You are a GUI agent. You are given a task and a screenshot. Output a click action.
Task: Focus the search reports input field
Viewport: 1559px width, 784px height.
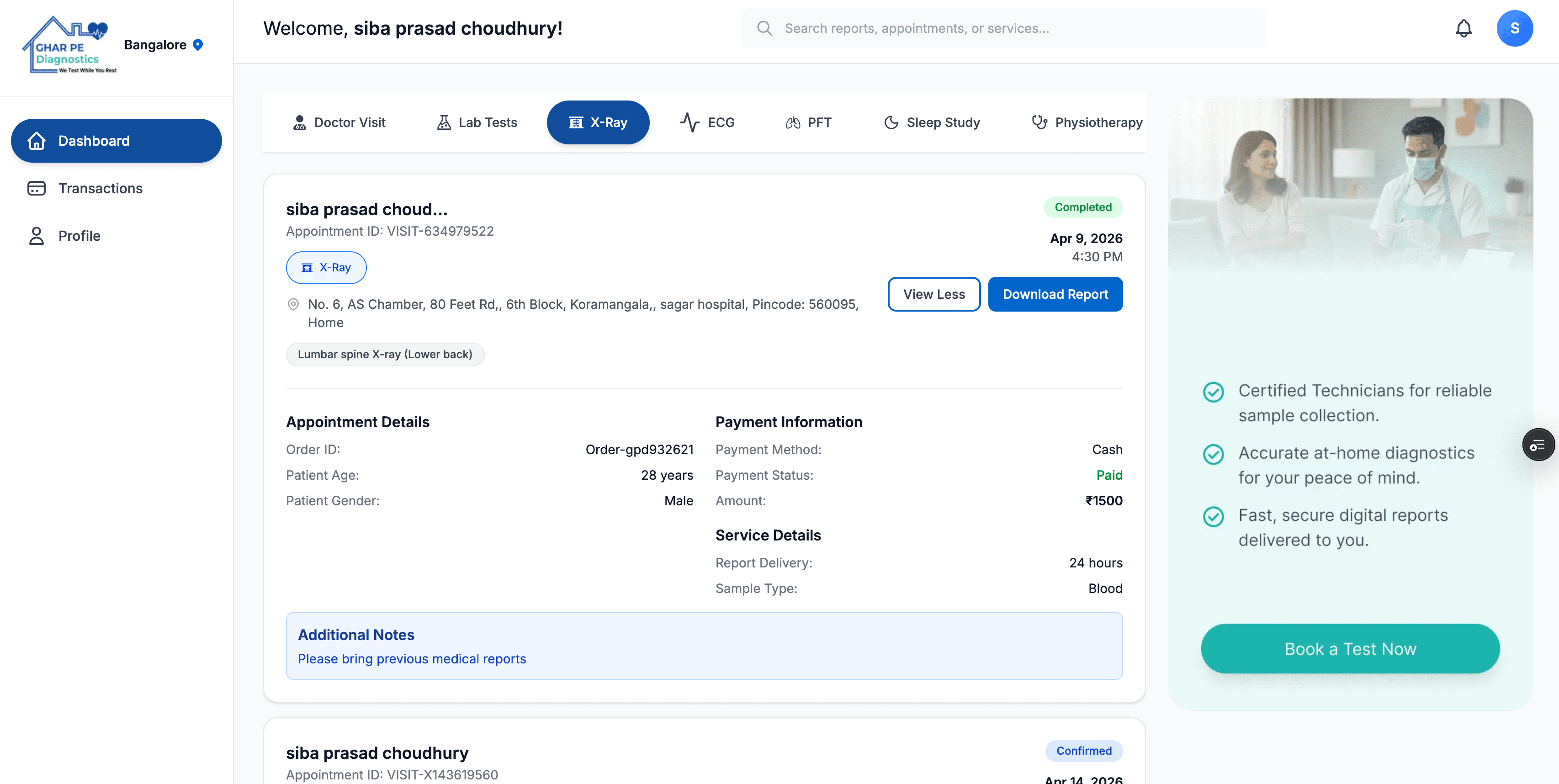click(1004, 28)
